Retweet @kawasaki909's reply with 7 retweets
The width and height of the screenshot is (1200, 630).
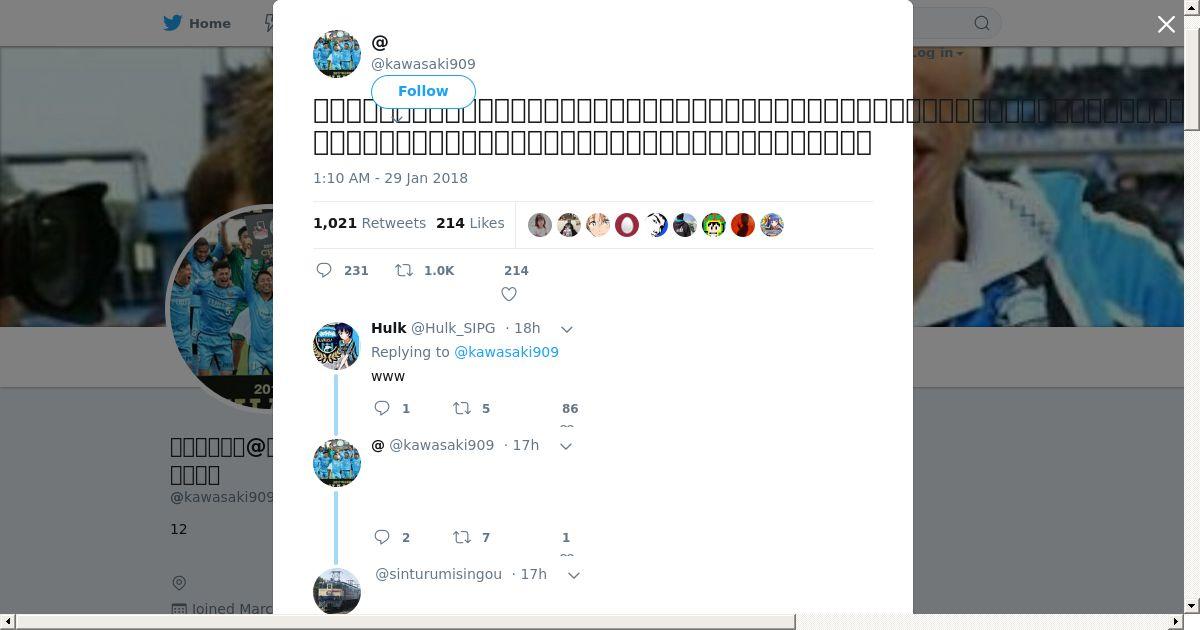[461, 537]
